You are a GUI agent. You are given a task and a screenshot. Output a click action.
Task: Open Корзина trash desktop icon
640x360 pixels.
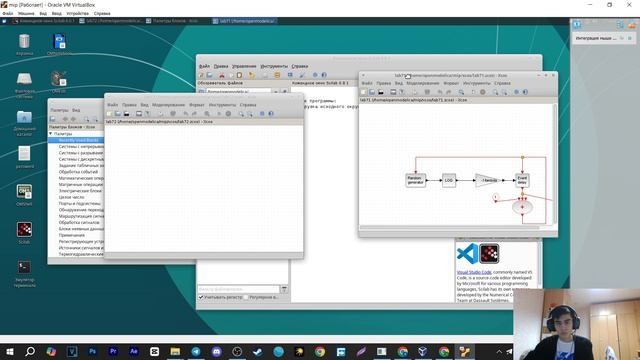click(24, 42)
